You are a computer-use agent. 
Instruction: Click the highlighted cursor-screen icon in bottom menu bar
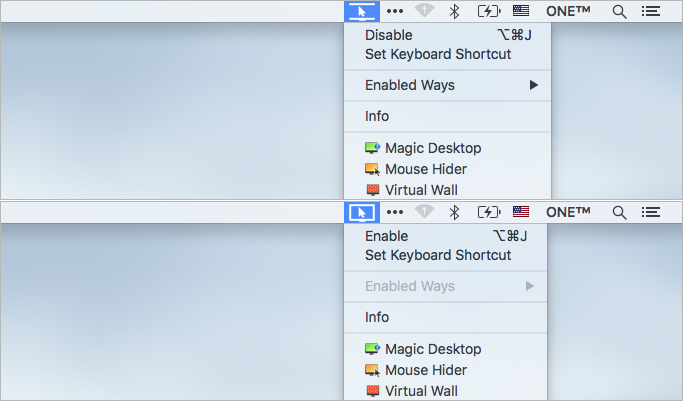tap(362, 212)
